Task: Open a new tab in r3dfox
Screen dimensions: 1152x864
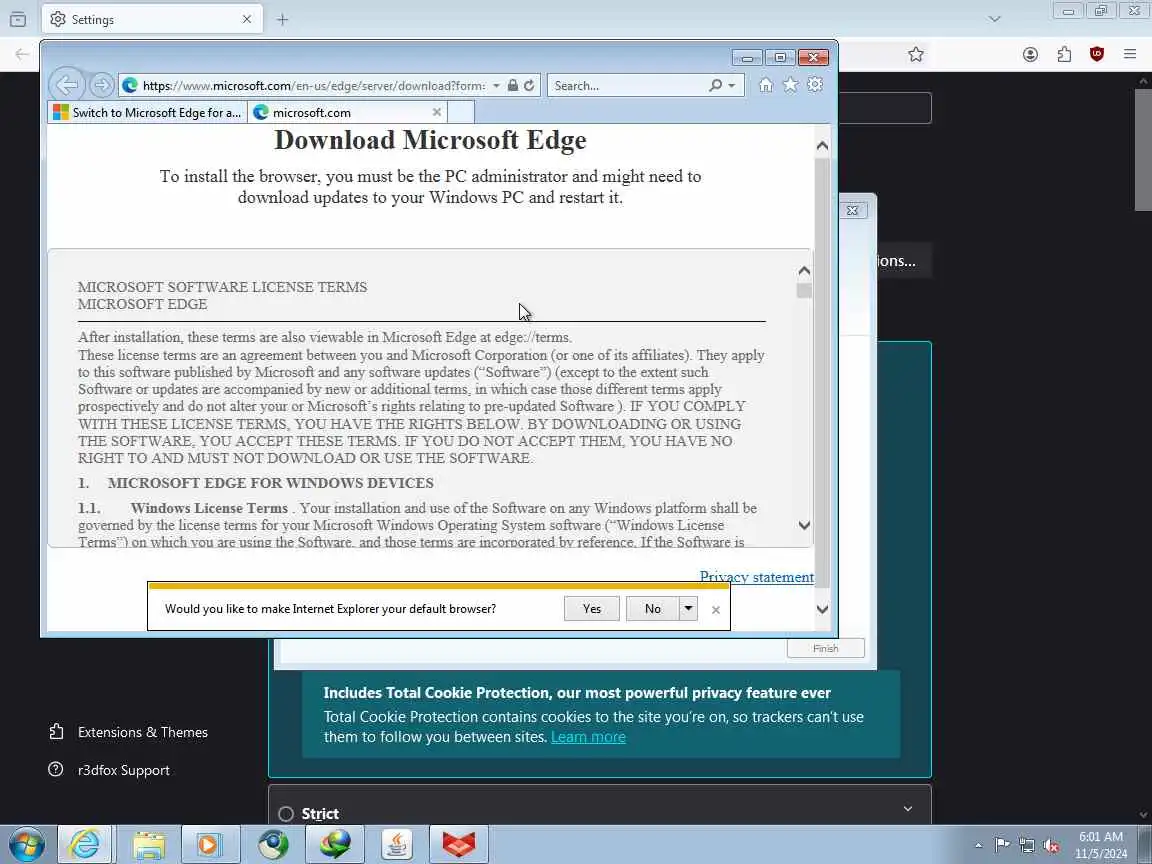Action: (282, 20)
